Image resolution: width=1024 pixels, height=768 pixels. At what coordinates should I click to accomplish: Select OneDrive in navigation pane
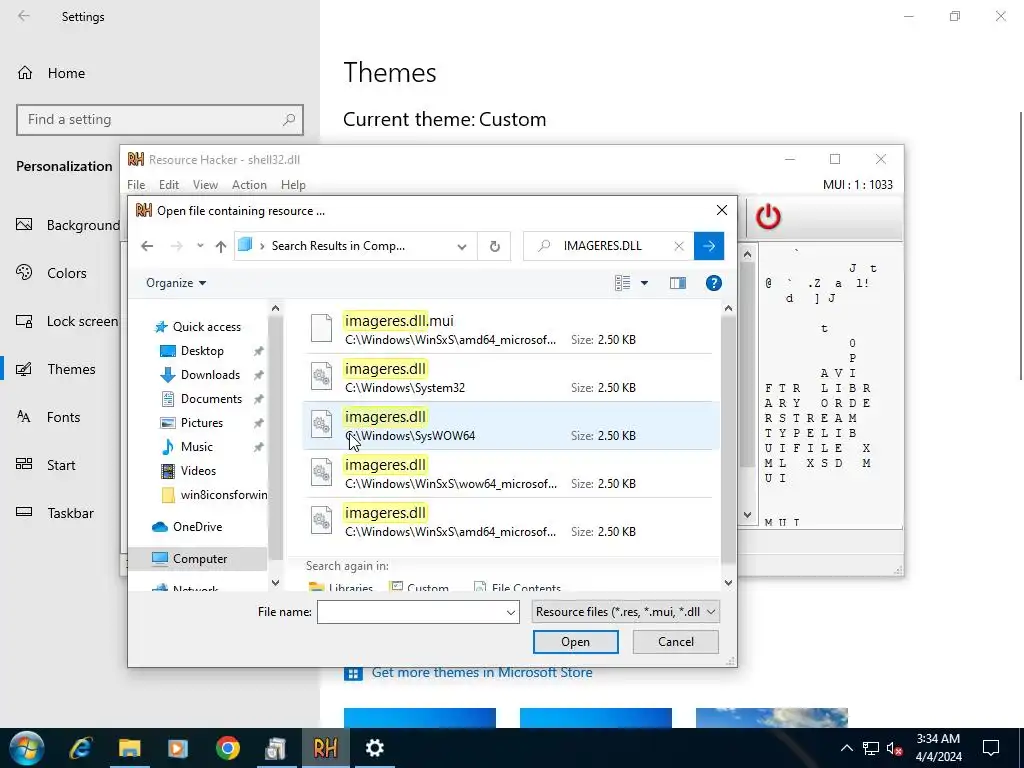[x=197, y=527]
